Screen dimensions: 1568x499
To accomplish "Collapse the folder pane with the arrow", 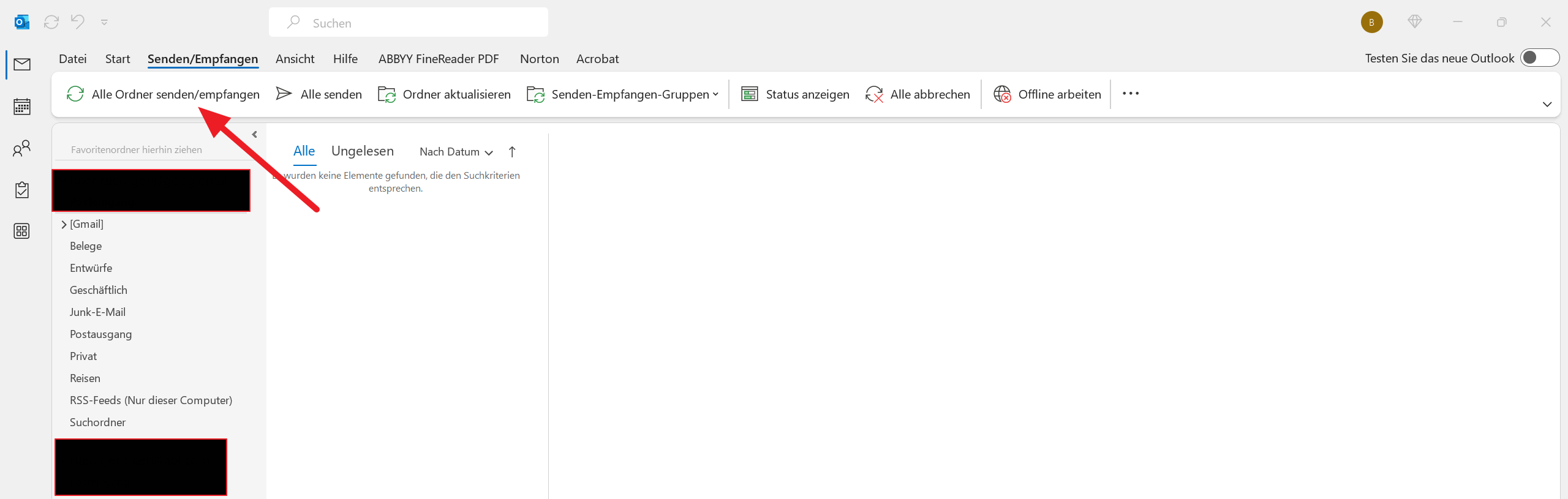I will pos(255,135).
